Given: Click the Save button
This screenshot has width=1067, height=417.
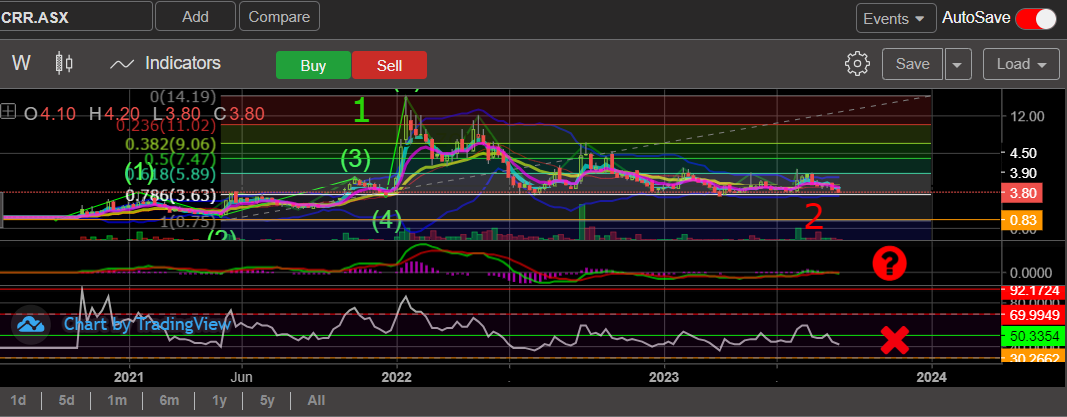Looking at the screenshot, I should (913, 65).
